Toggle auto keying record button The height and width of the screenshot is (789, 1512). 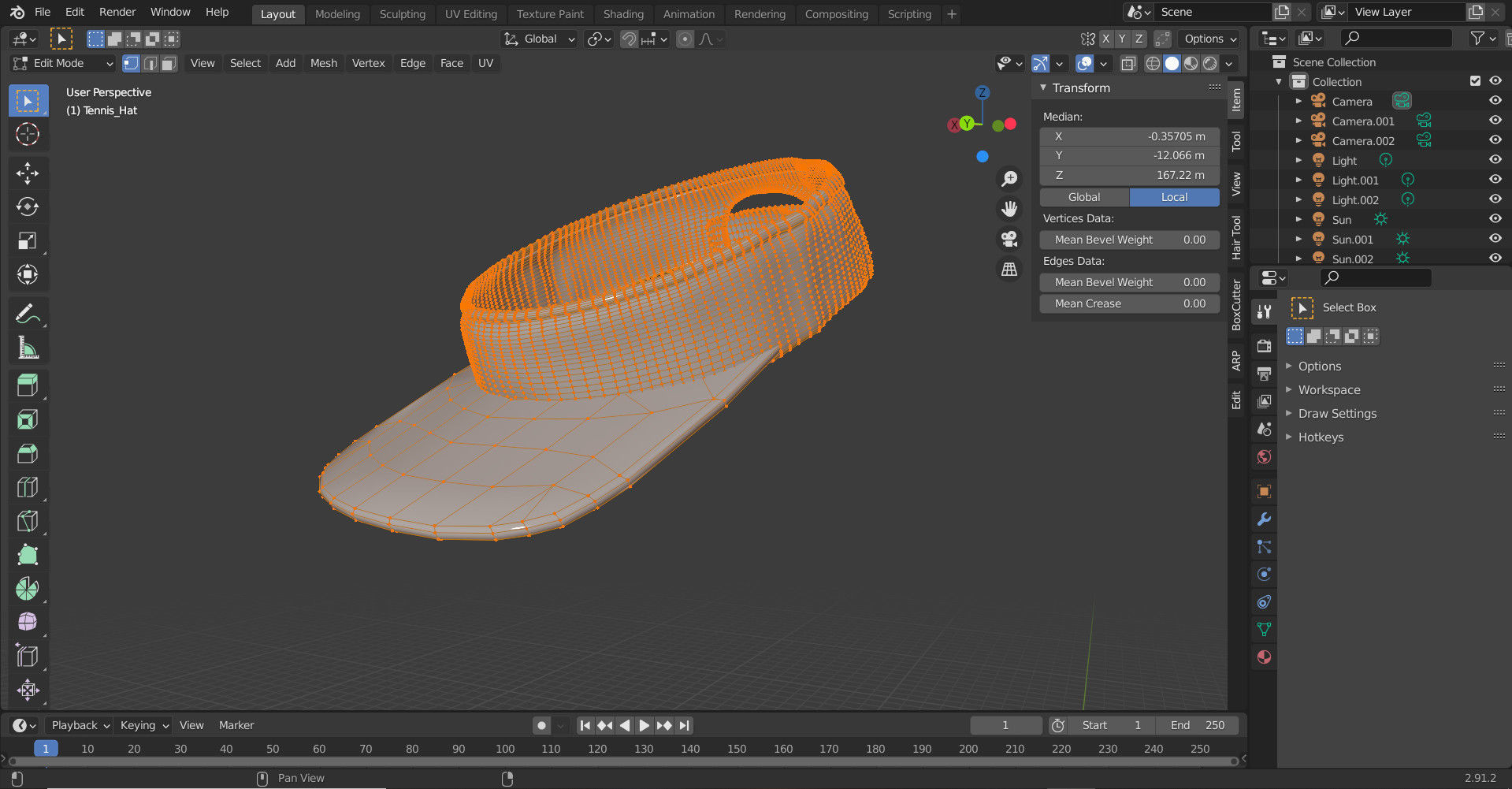[x=541, y=725]
